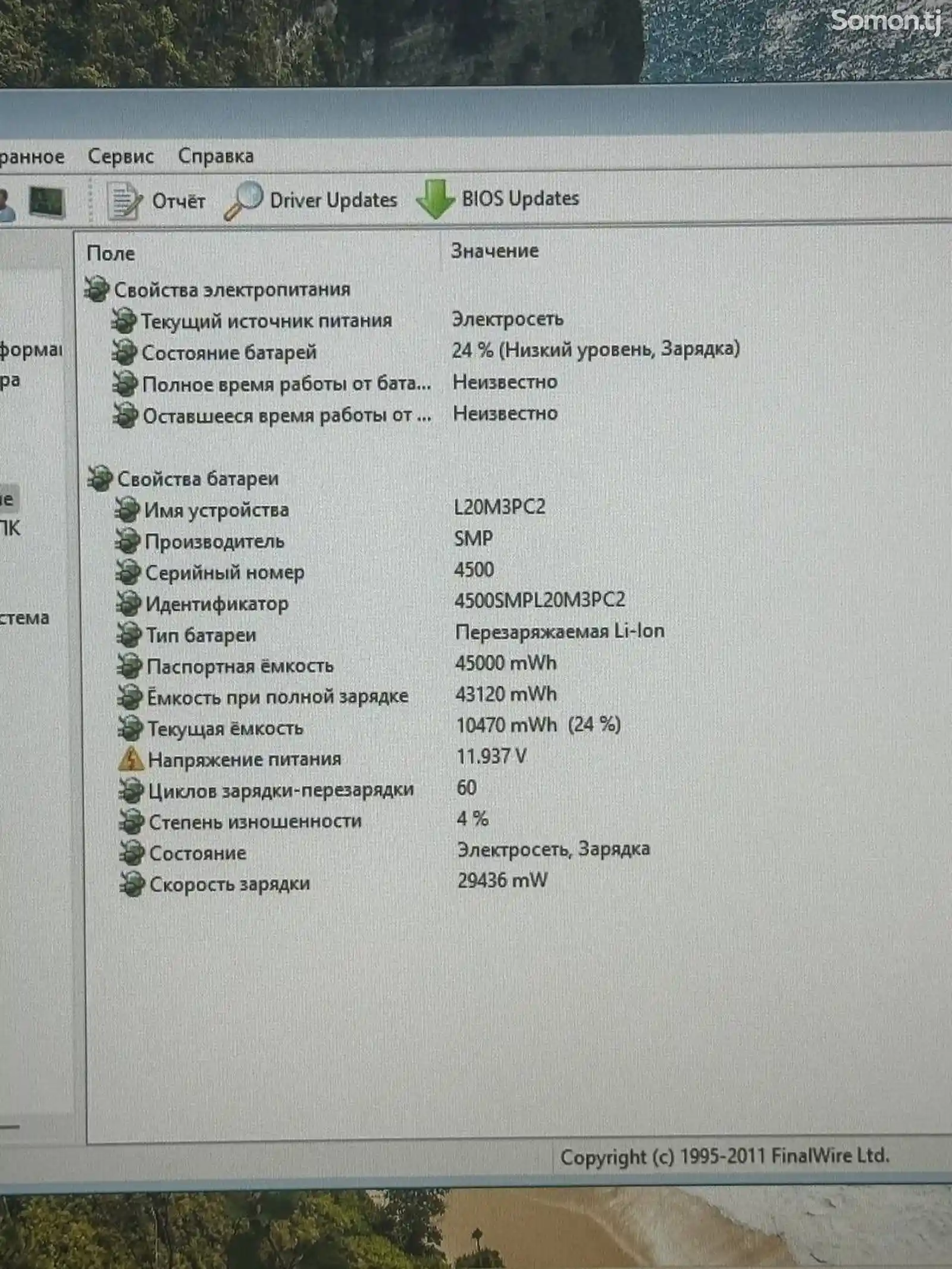Click icon beside Текущая ёмкость

tap(130, 728)
